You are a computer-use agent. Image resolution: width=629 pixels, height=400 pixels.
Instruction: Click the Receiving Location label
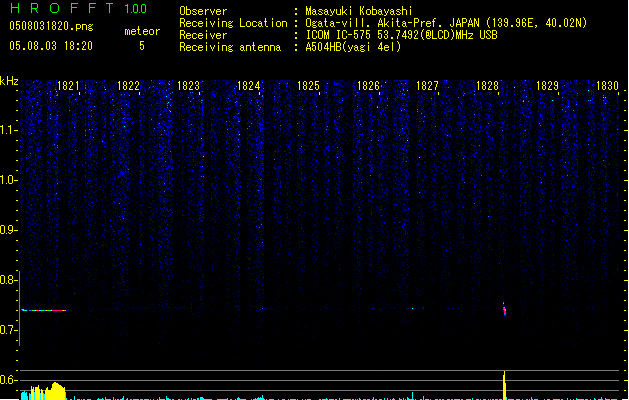[233, 23]
